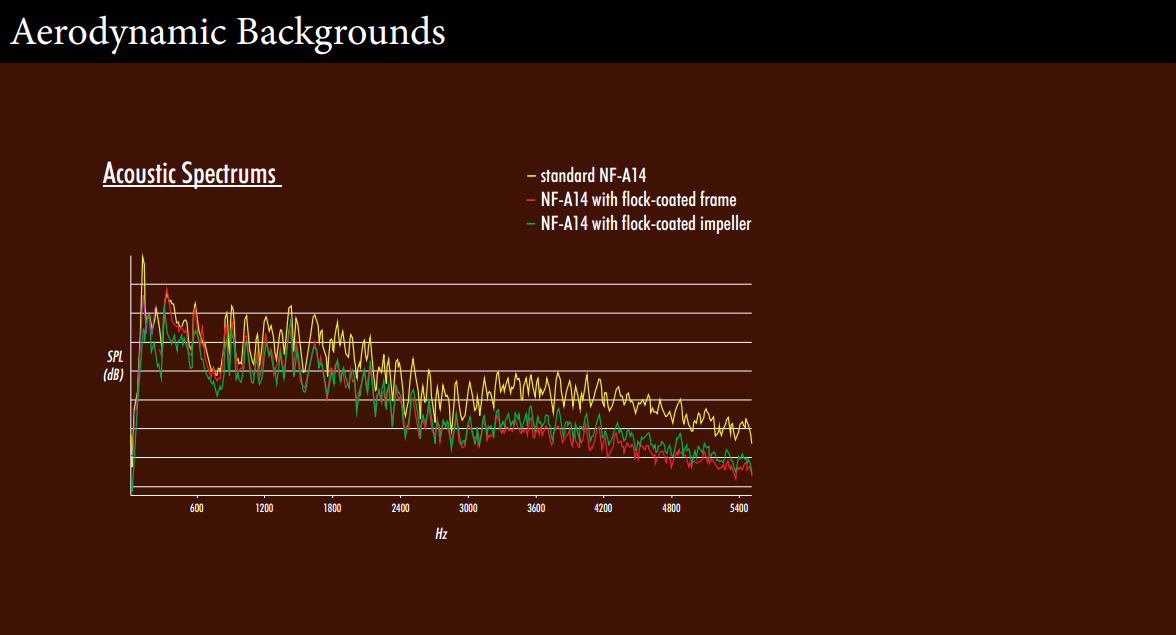Image resolution: width=1176 pixels, height=635 pixels.
Task: Click the 600 tick label on the frequency axis
Action: [x=196, y=508]
